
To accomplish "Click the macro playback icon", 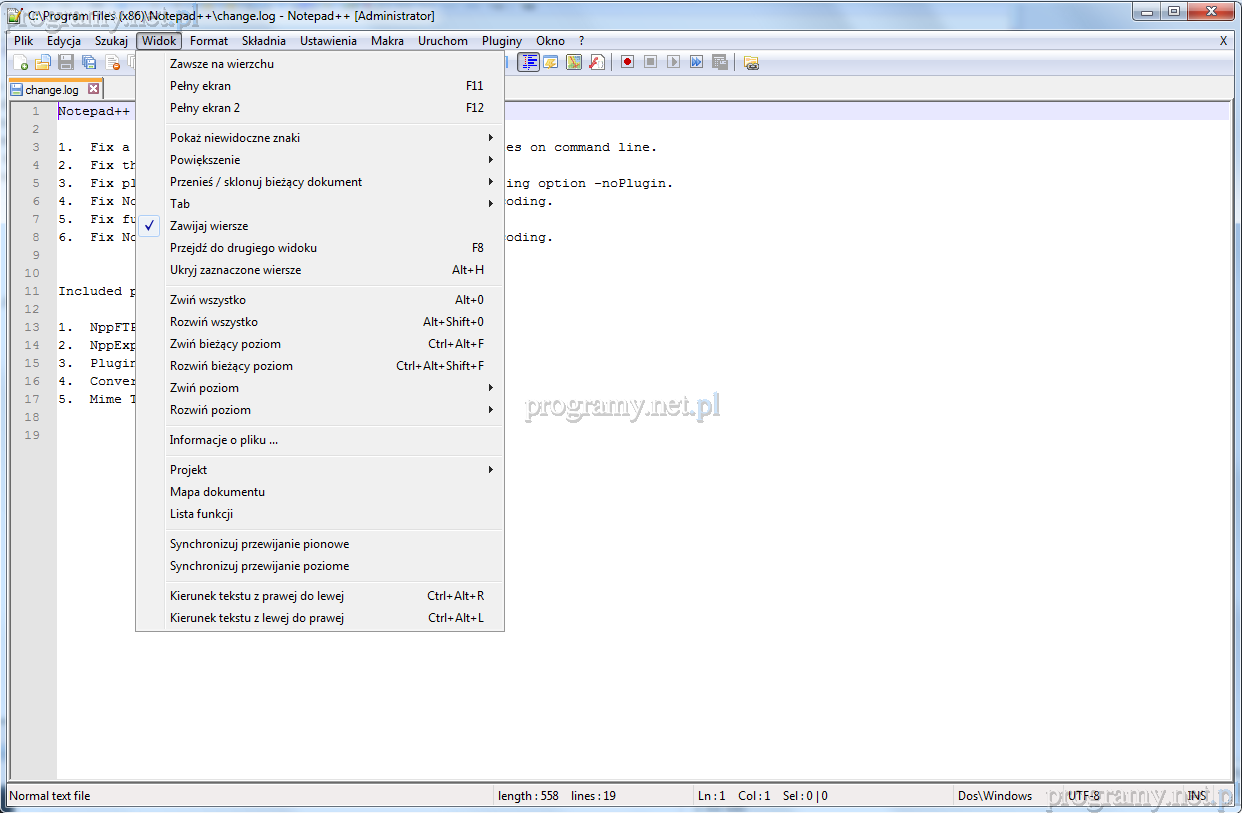I will pos(673,62).
